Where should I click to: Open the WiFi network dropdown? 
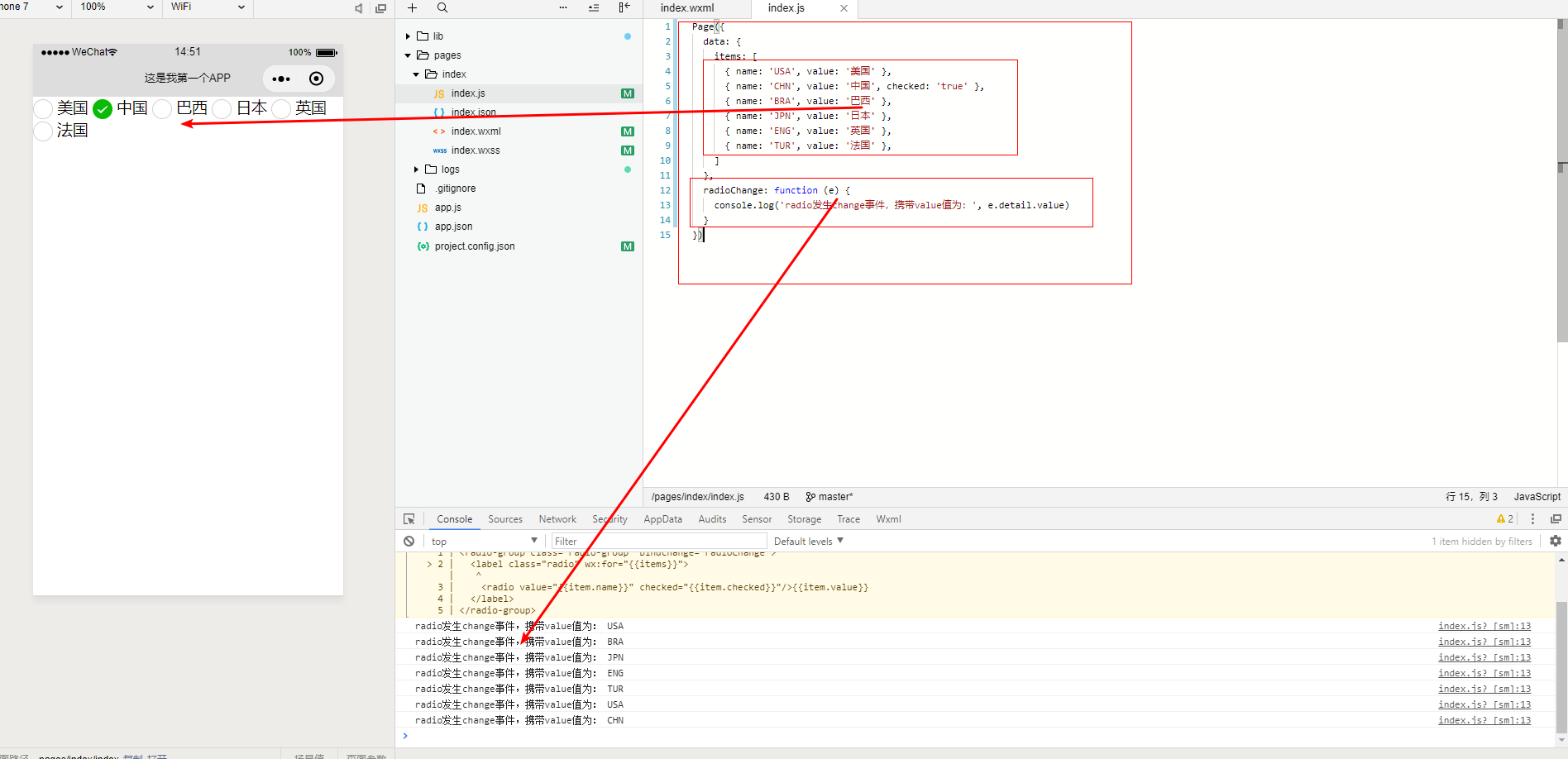coord(207,7)
